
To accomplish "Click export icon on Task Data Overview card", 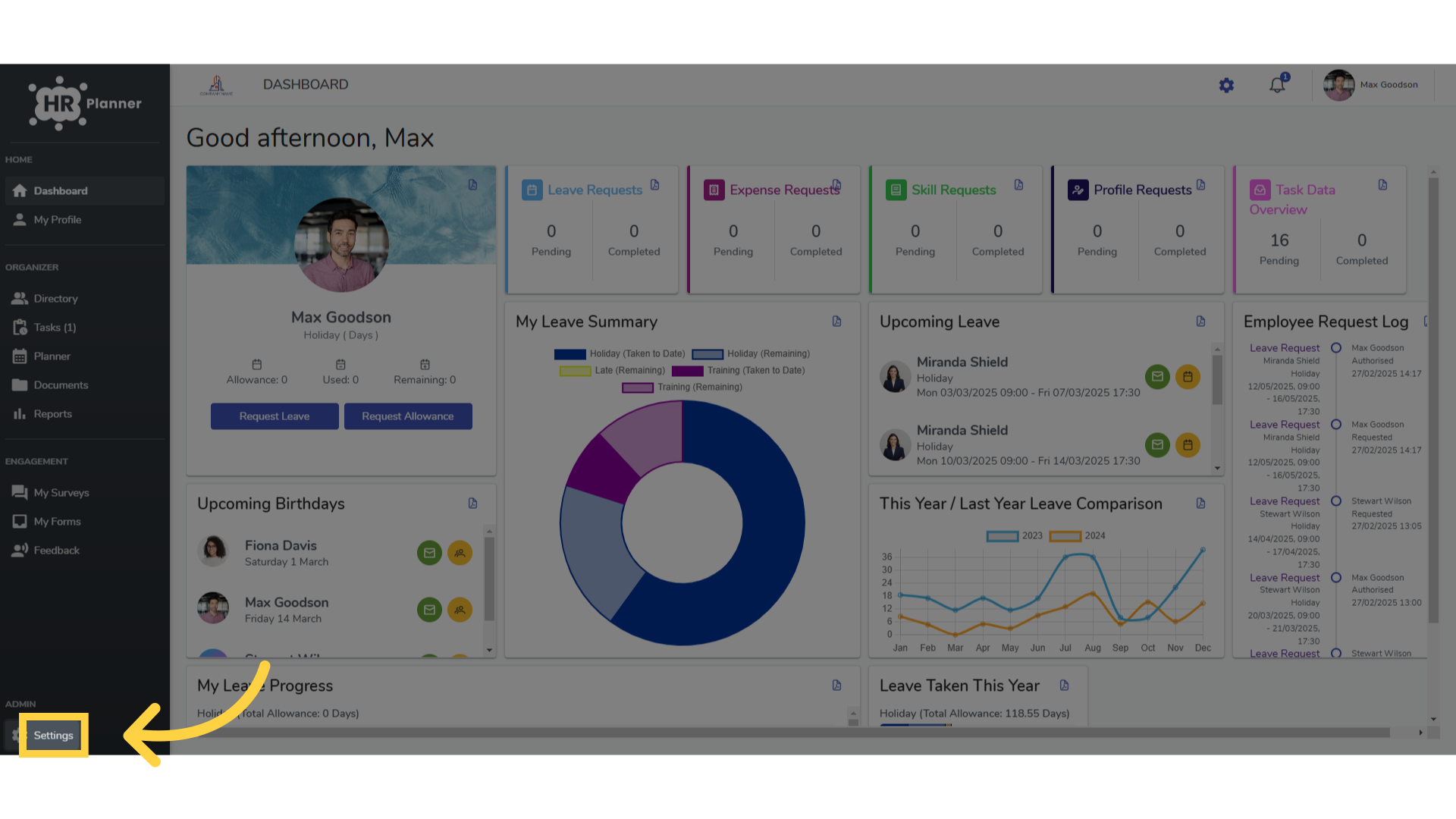I will click(1383, 185).
